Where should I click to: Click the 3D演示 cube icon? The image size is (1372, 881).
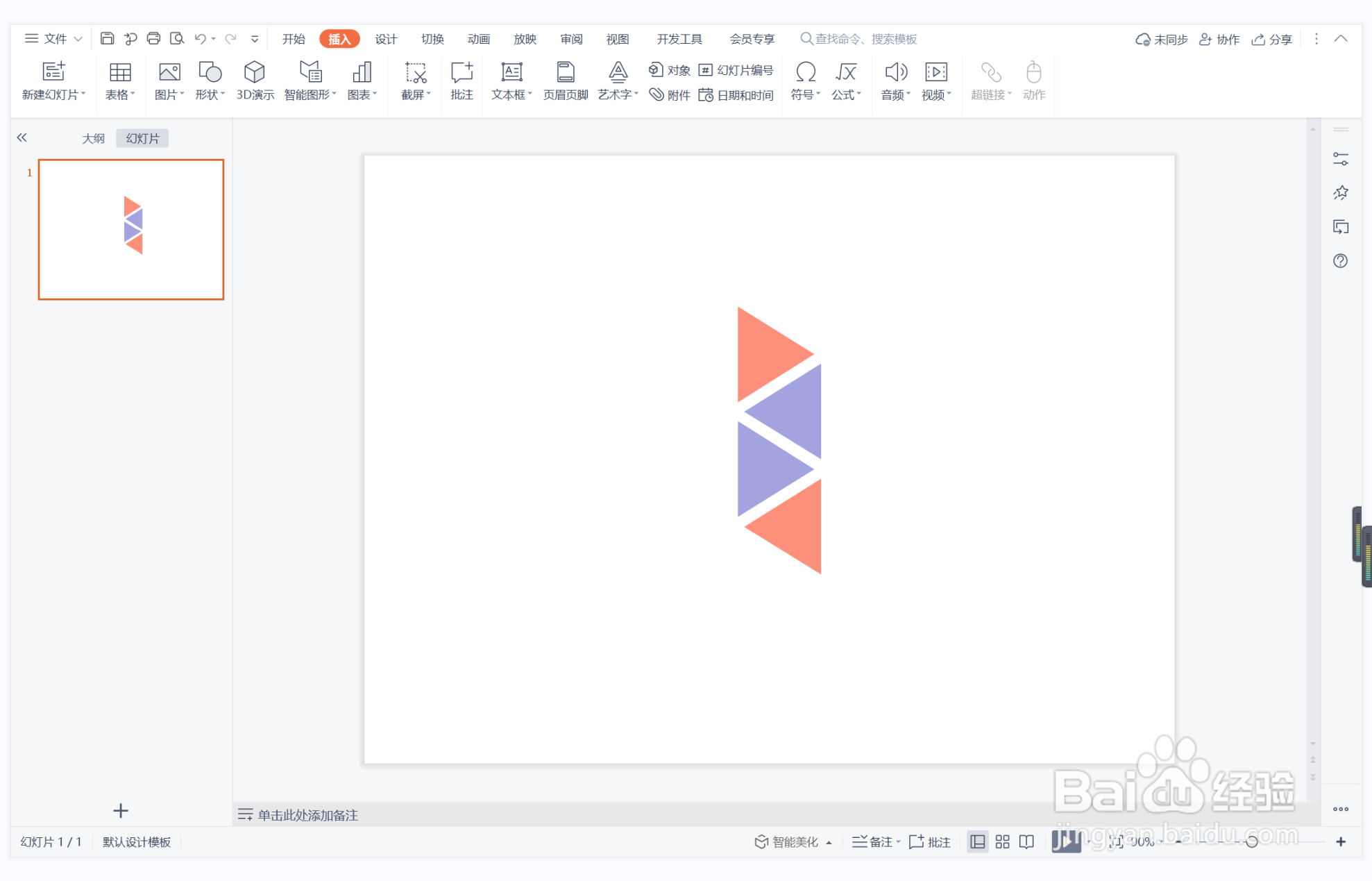[x=254, y=72]
